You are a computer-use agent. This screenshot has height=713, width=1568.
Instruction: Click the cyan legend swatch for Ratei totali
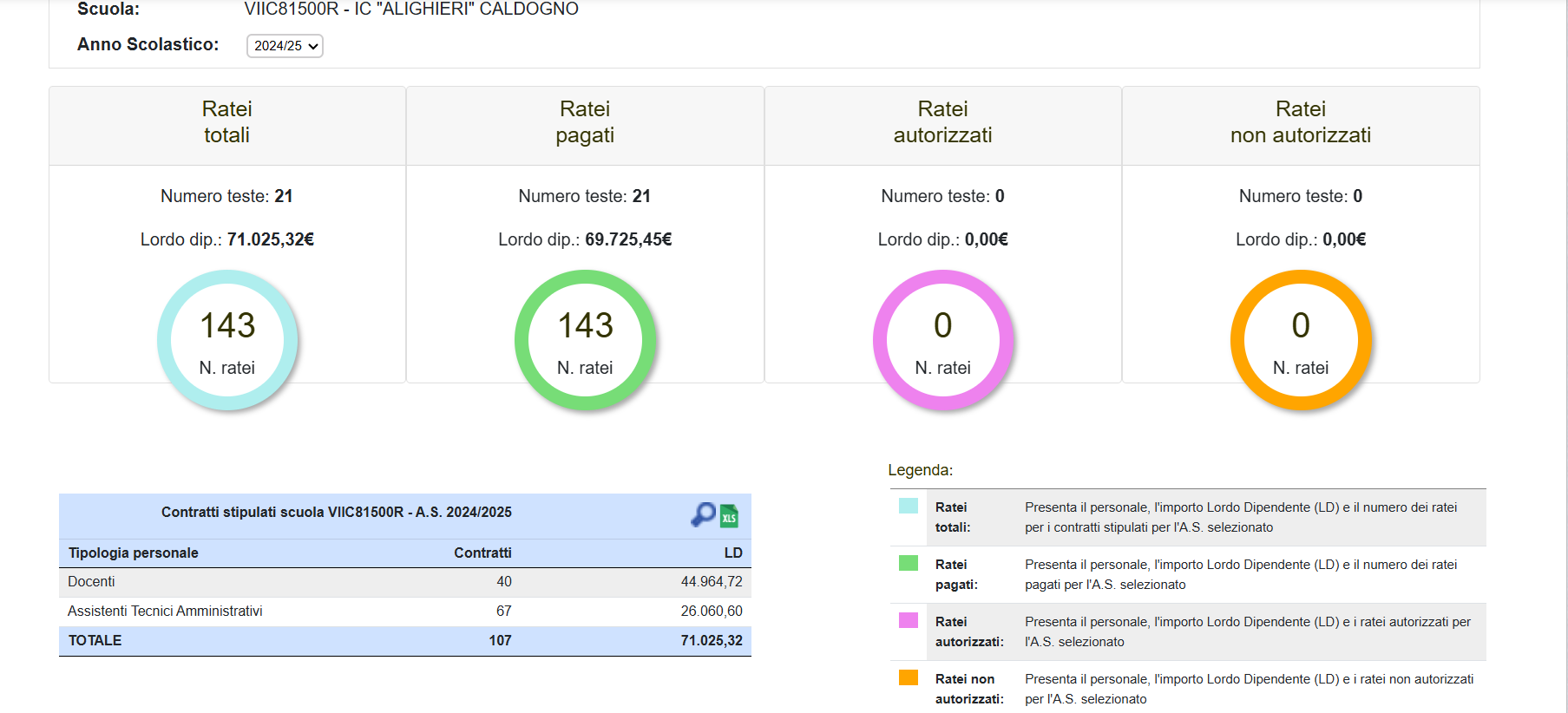tap(908, 507)
